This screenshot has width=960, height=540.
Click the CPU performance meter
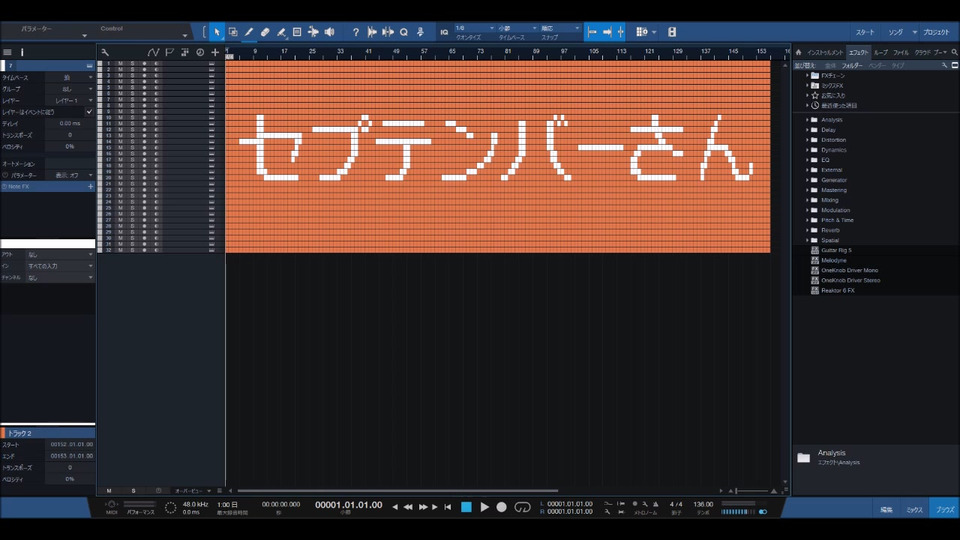point(140,504)
